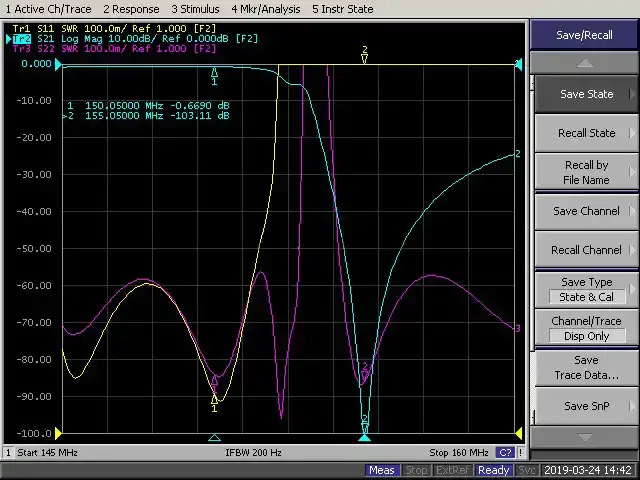The image size is (640, 480).
Task: Open the 4 Mkr/Analysis menu
Action: point(266,9)
